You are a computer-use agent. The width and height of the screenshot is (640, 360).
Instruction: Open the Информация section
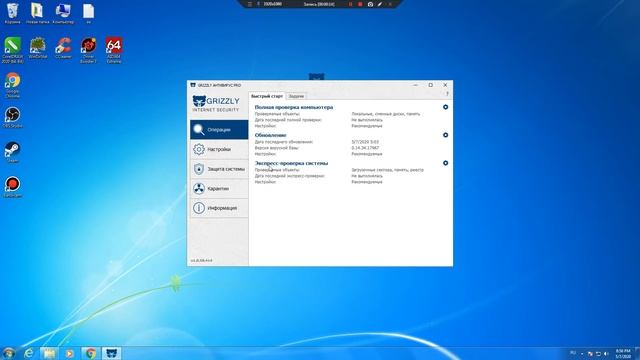pos(219,208)
